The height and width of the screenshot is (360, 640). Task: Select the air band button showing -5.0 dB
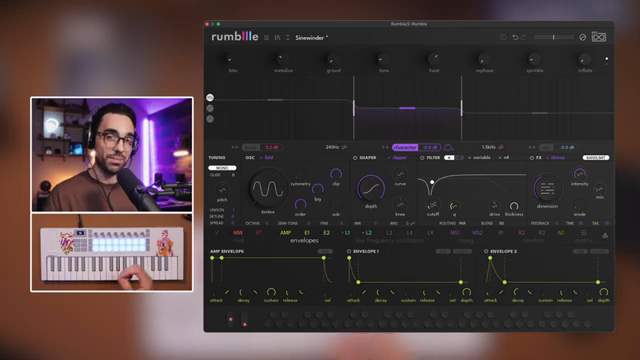tap(558, 147)
